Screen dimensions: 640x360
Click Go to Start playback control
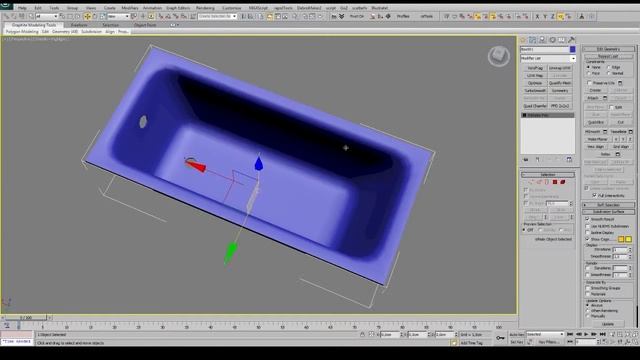[570, 334]
